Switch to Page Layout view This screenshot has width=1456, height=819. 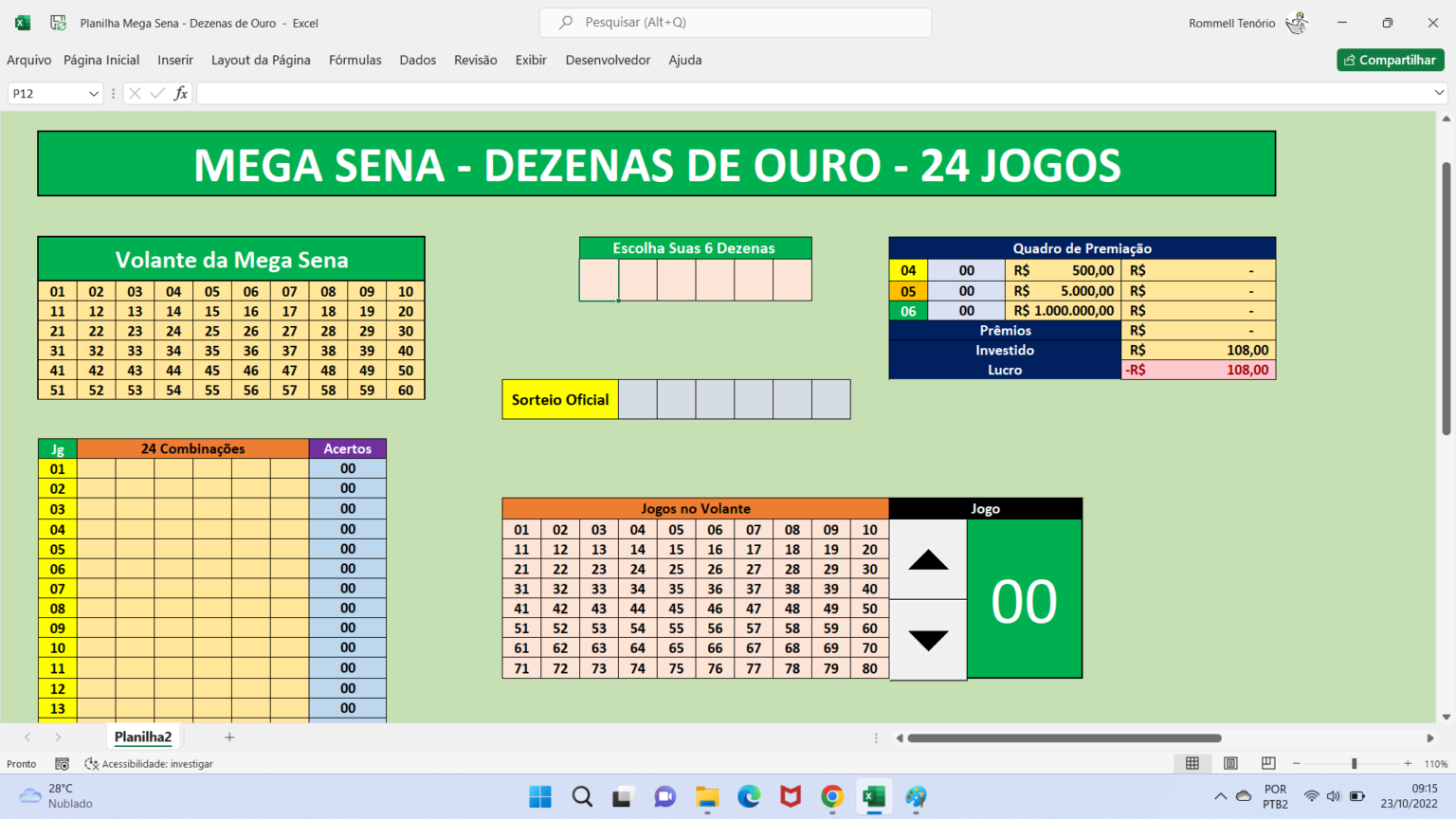coord(1230,763)
